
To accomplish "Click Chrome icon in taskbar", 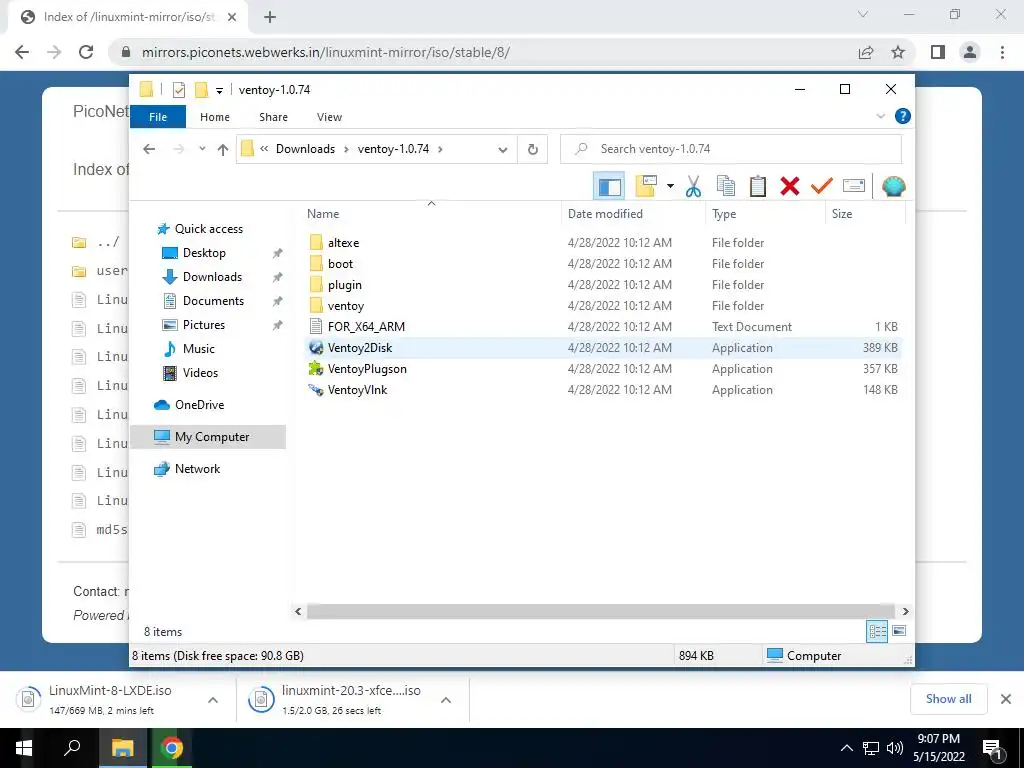I will click(172, 748).
